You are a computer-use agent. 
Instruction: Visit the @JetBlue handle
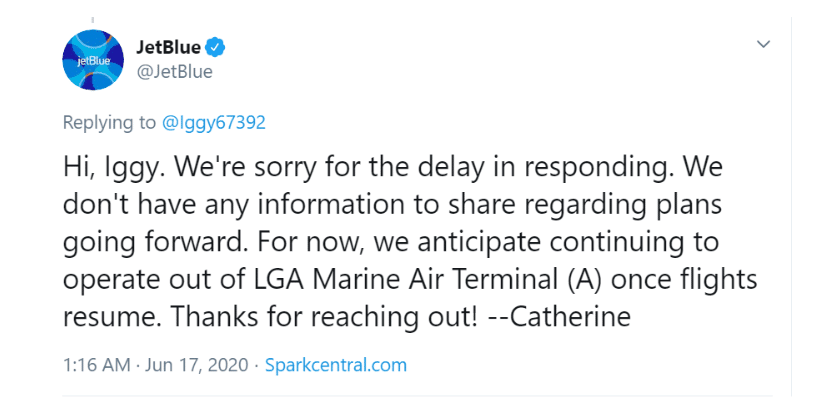pyautogui.click(x=175, y=72)
